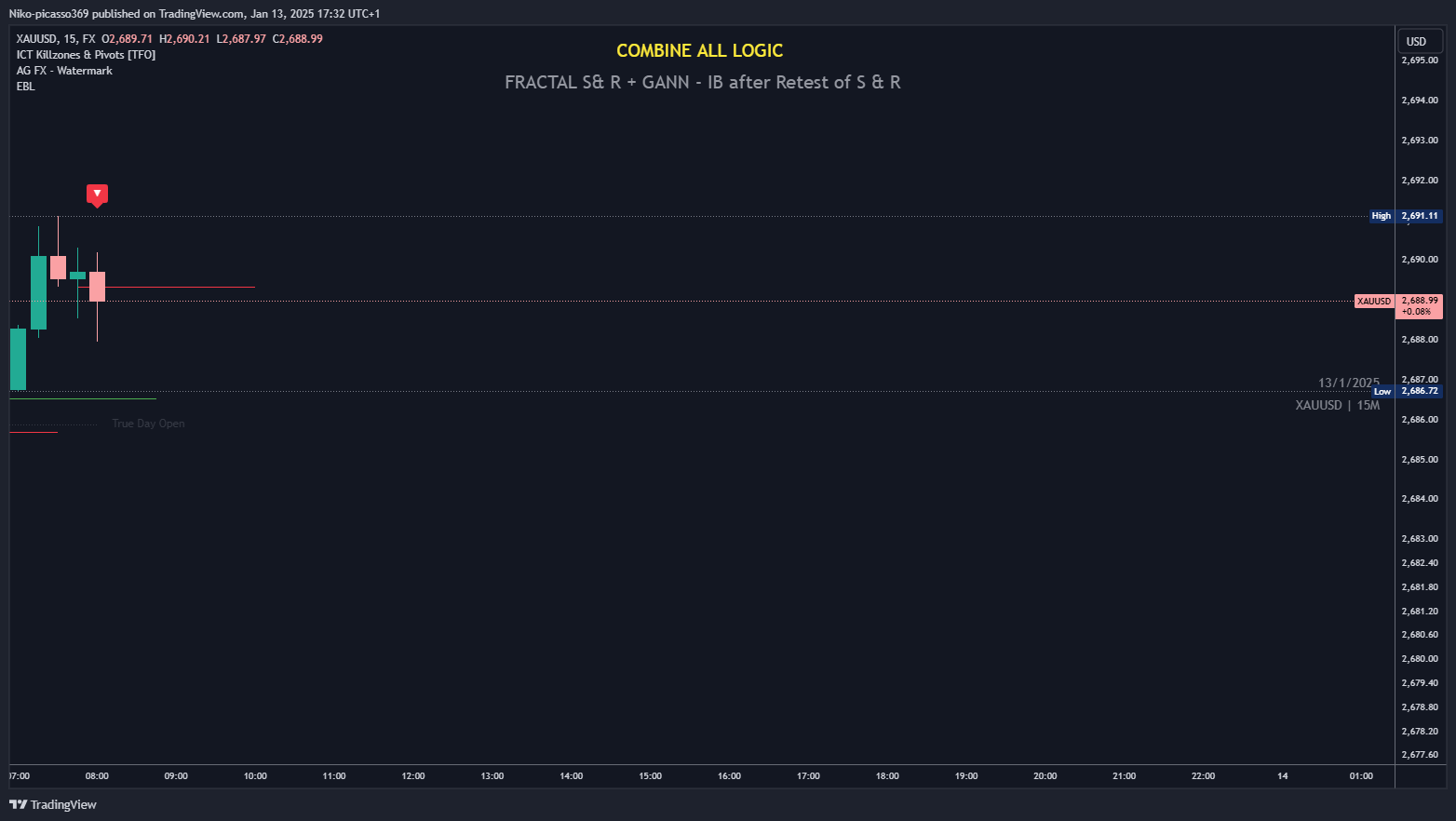Click the 10:00 time axis label
The image size is (1456, 821).
[255, 775]
